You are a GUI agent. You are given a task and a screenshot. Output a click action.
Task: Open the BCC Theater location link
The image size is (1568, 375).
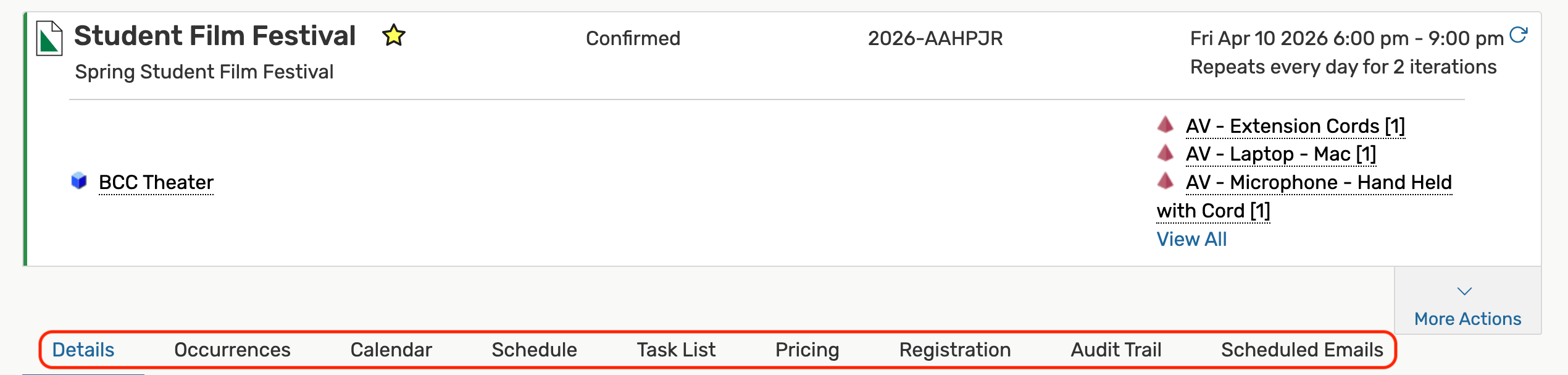(156, 182)
